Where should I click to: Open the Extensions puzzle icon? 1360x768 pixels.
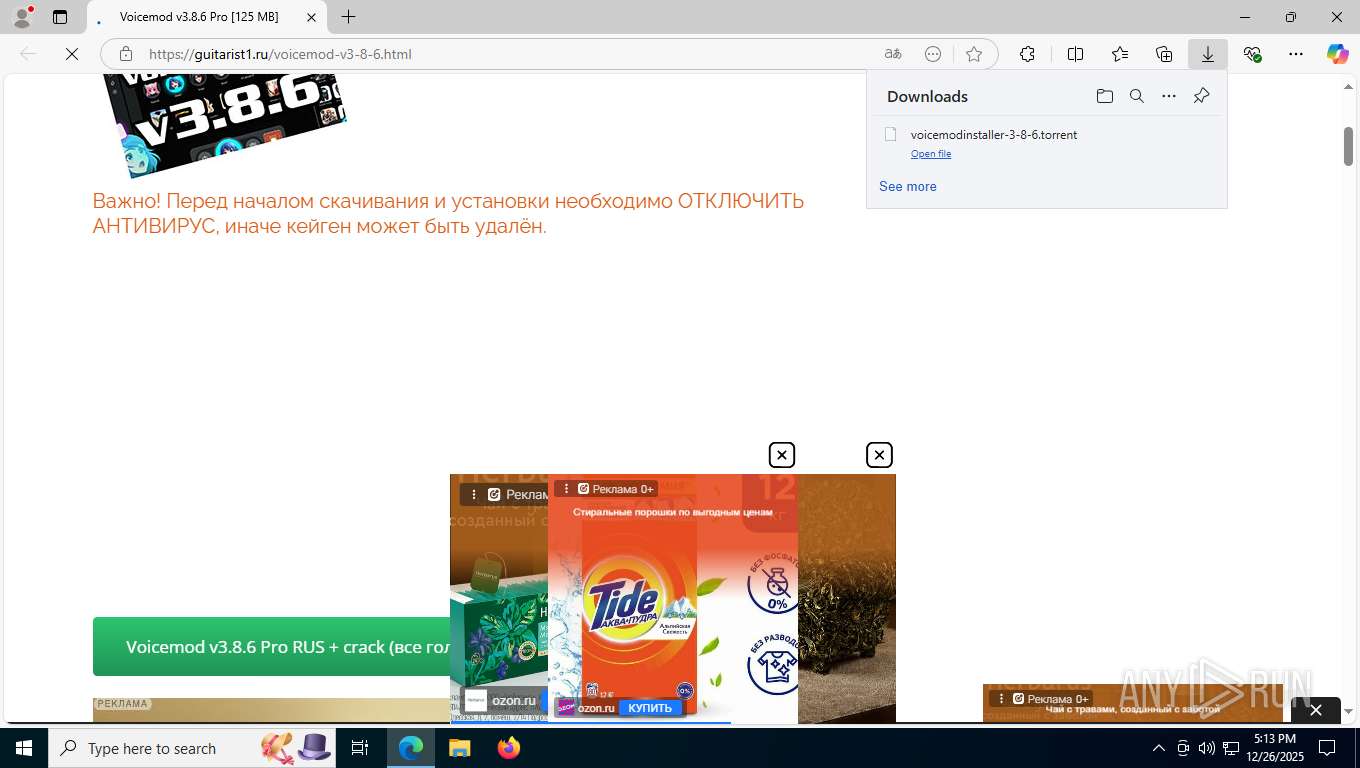coord(1027,54)
